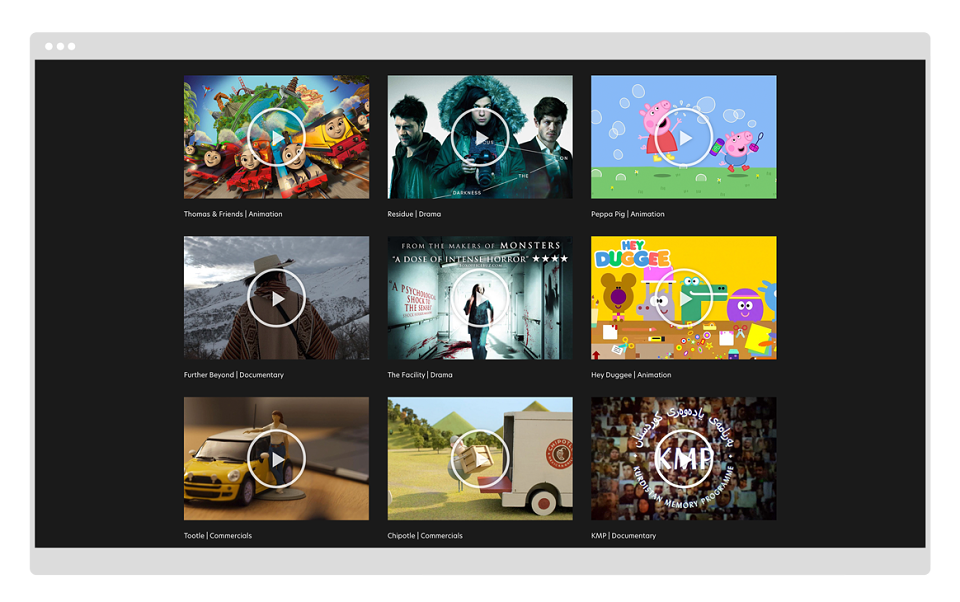The height and width of the screenshot is (602, 960).
Task: Open the 'Chipotle | Commercials' caption link
Action: click(x=425, y=536)
